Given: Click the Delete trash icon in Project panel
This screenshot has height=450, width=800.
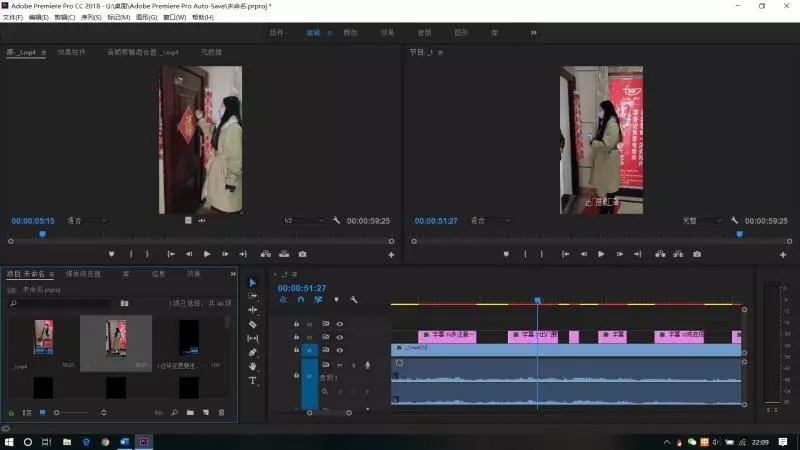Looking at the screenshot, I should pos(221,412).
